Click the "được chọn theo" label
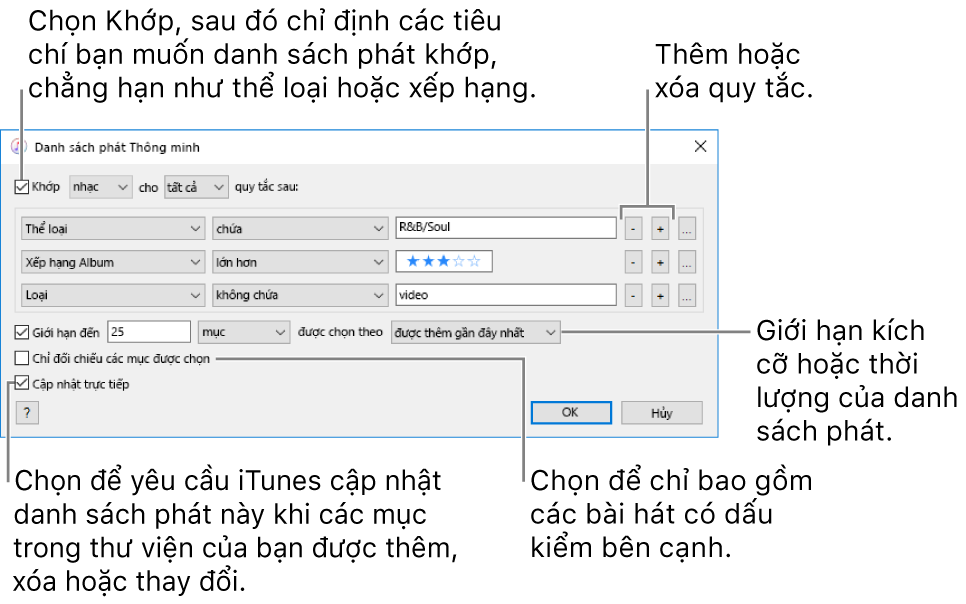 pyautogui.click(x=340, y=332)
